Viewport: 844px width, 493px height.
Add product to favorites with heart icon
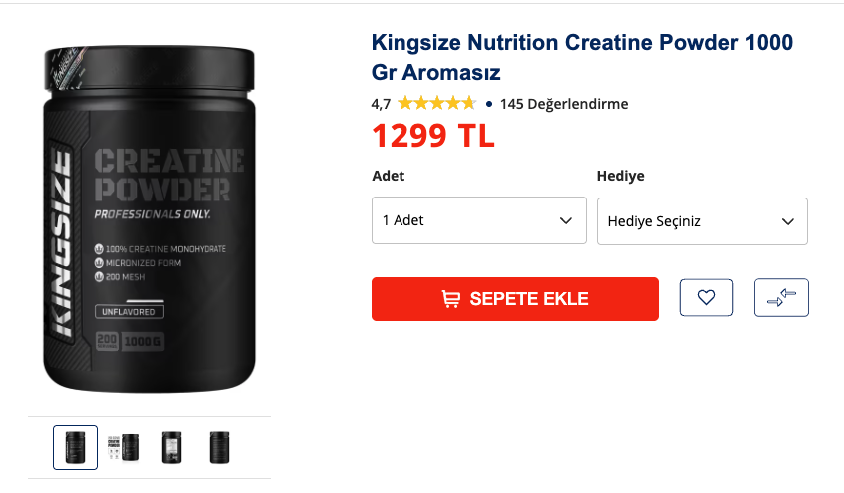[706, 297]
